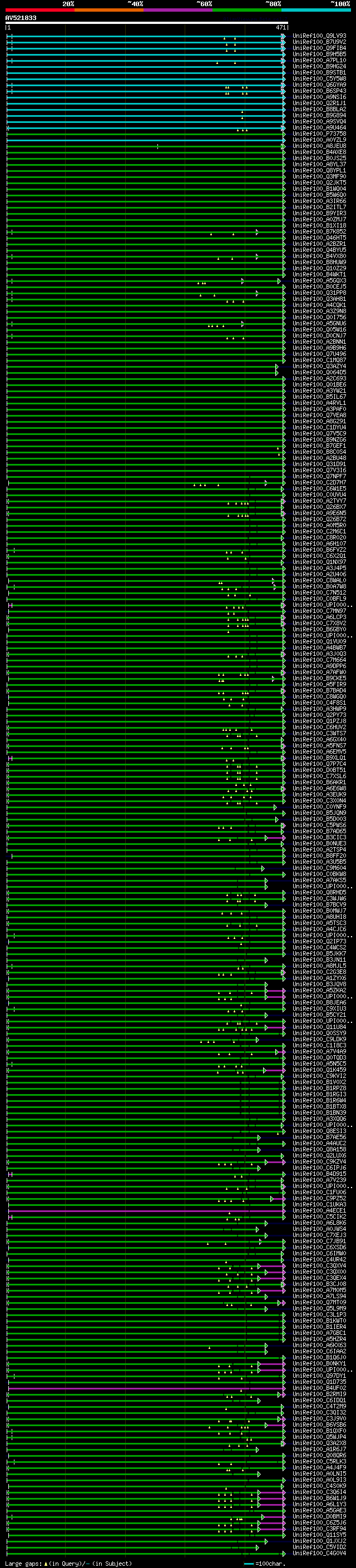The height and width of the screenshot is (1568, 356).
Task: Open hit UniRef100_A7PL10
Action: (319, 60)
